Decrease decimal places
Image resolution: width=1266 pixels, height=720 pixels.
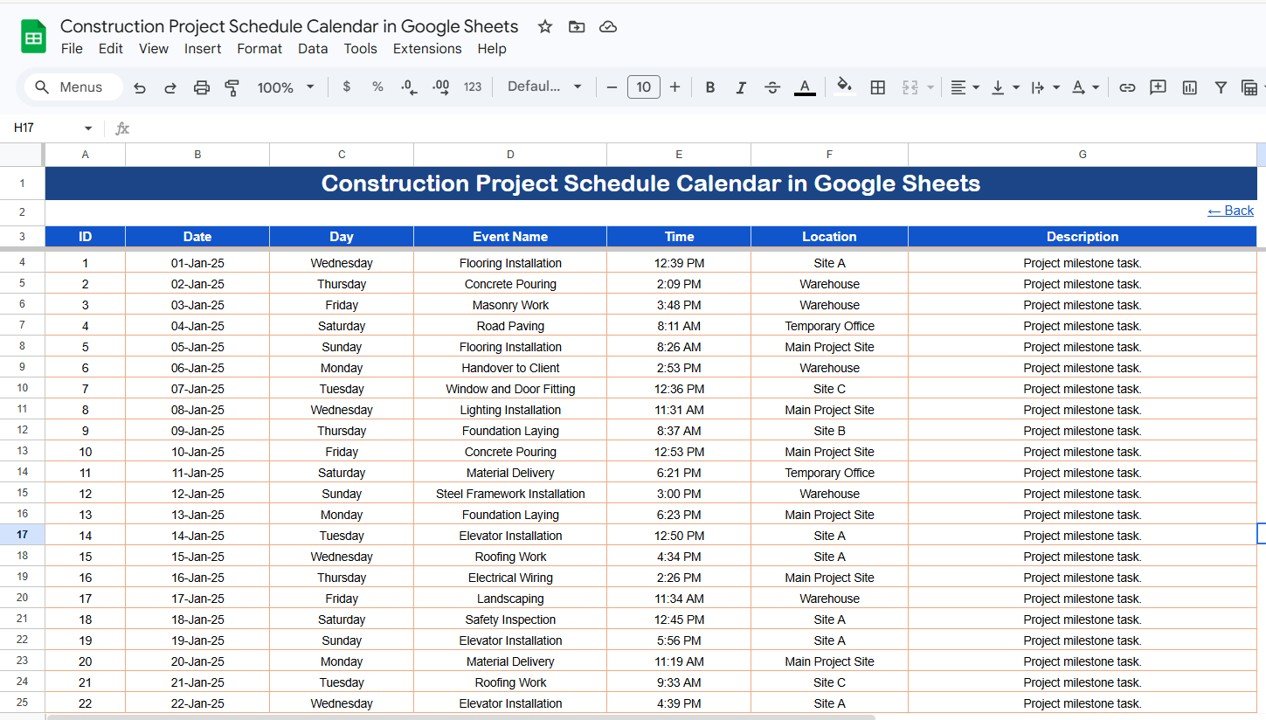click(409, 87)
